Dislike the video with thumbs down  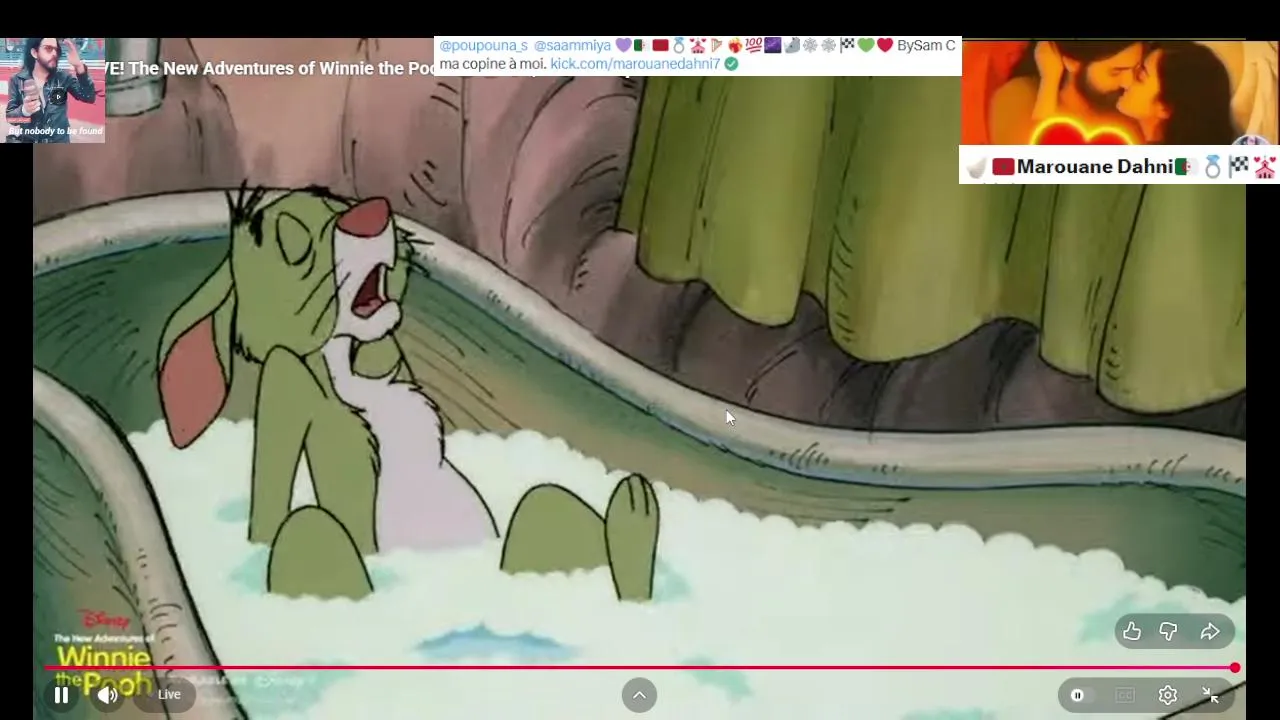tap(1168, 631)
